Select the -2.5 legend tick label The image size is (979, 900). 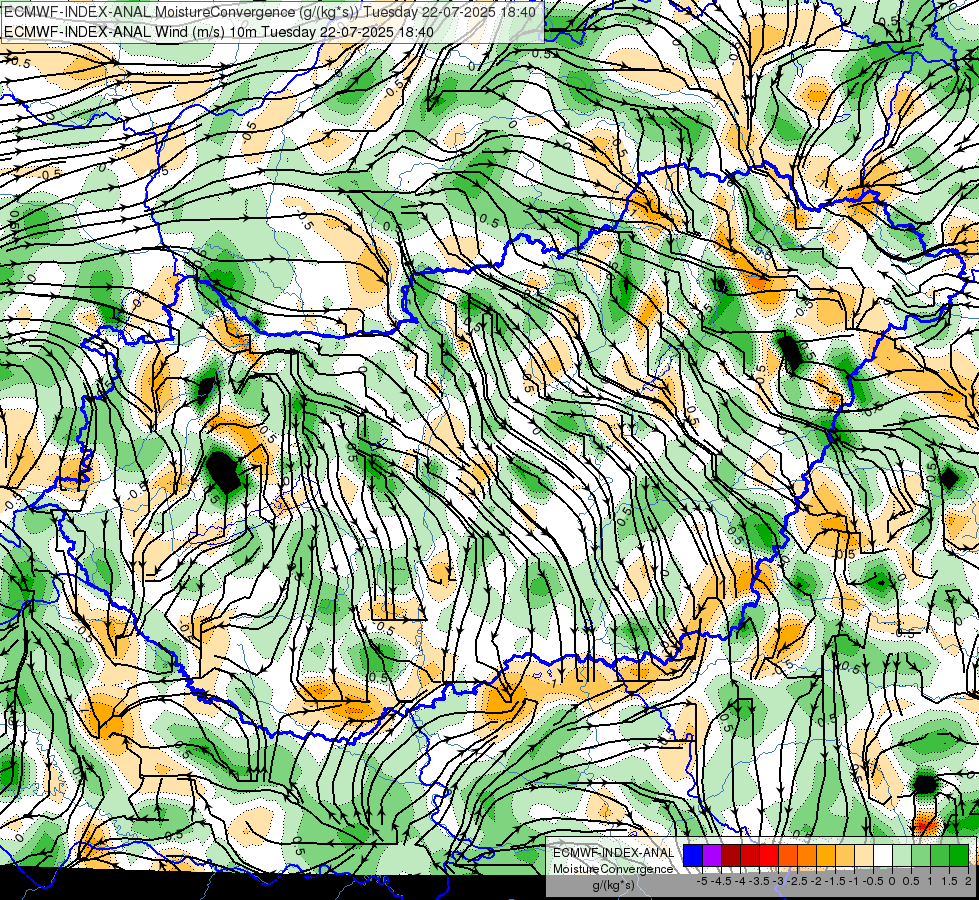coord(797,881)
